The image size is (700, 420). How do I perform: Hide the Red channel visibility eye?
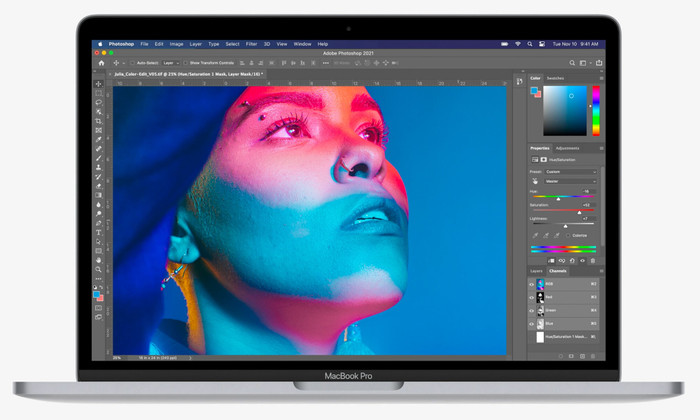[x=532, y=297]
